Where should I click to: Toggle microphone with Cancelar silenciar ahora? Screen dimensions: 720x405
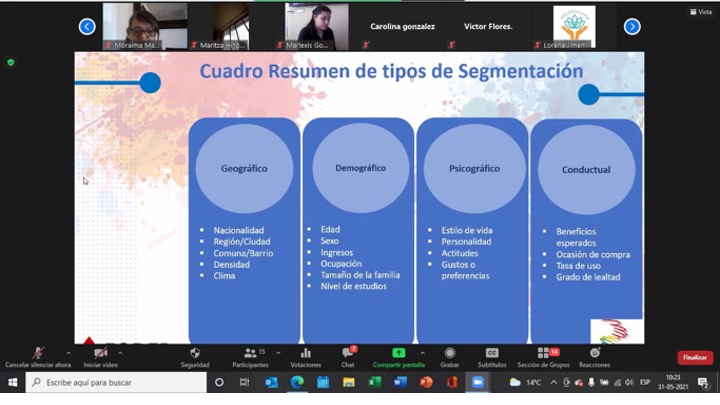(x=37, y=355)
